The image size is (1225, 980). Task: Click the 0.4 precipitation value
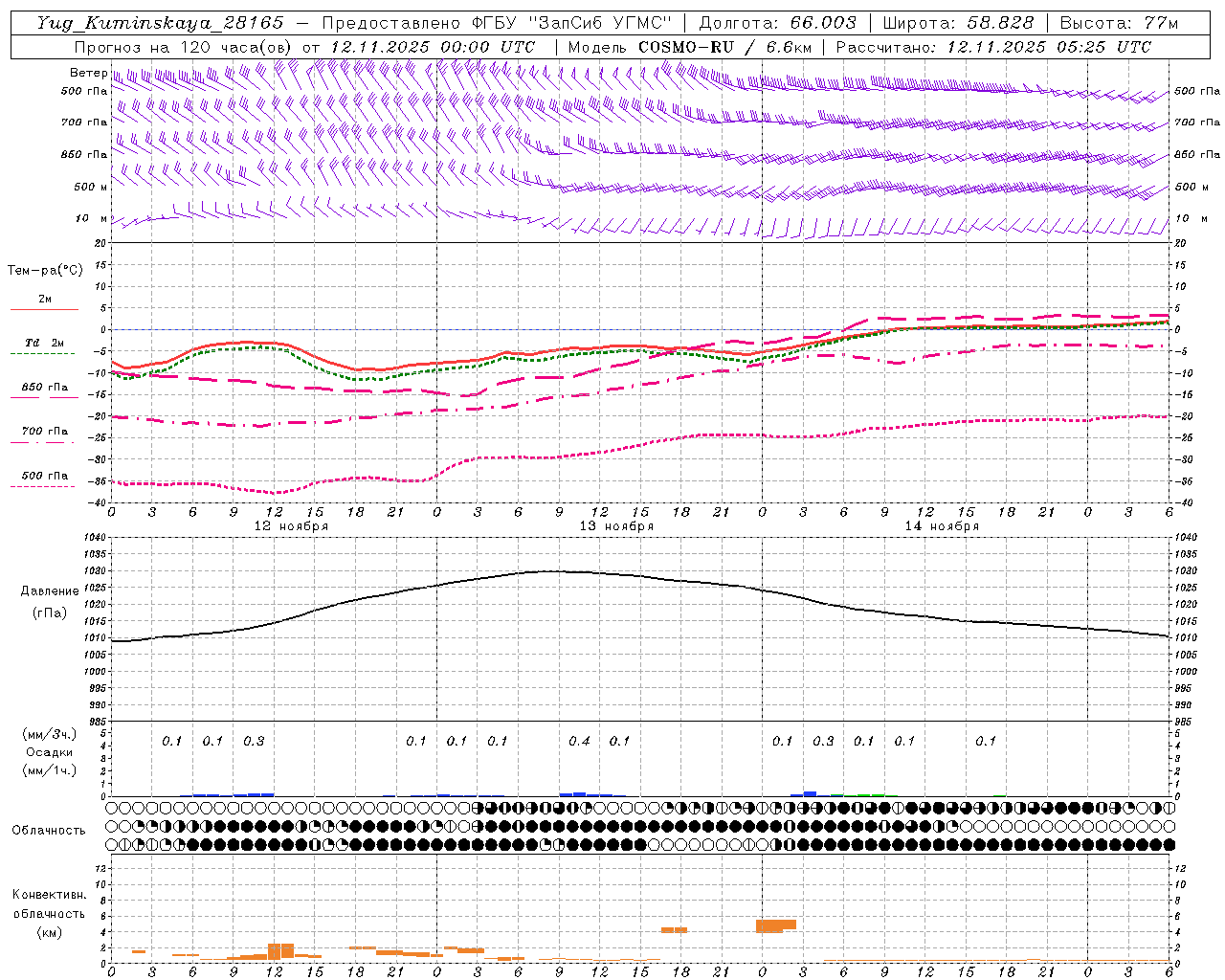click(579, 742)
